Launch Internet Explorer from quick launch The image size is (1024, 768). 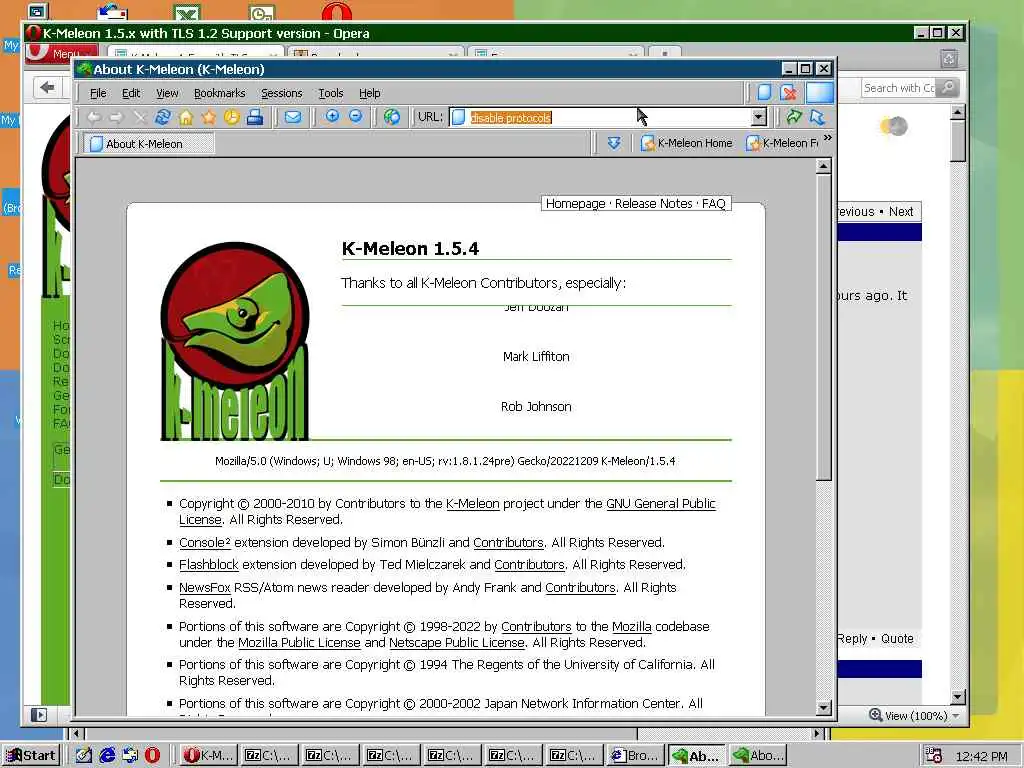point(107,756)
